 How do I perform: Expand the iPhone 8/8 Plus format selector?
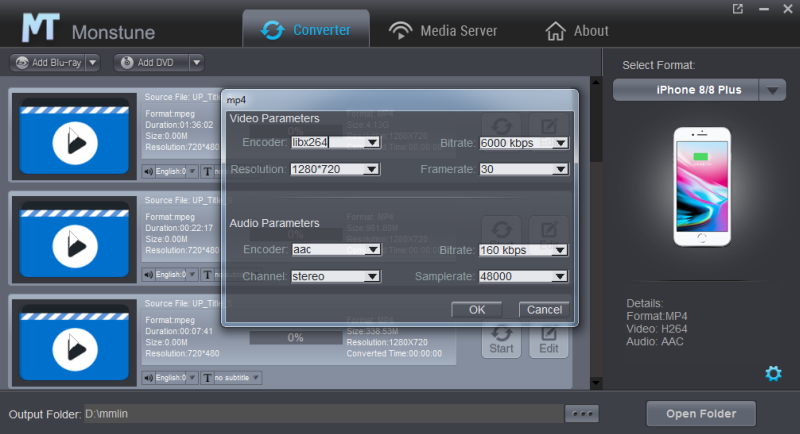pos(772,90)
